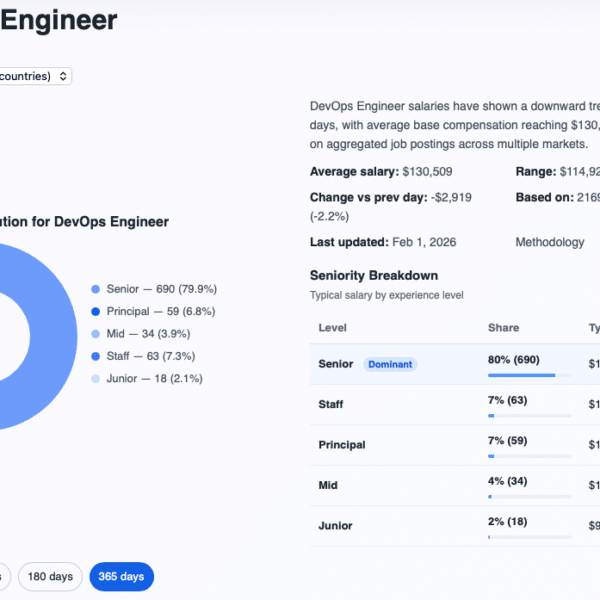Click the Junior legend color dot
The image size is (600, 600).
(x=96, y=378)
